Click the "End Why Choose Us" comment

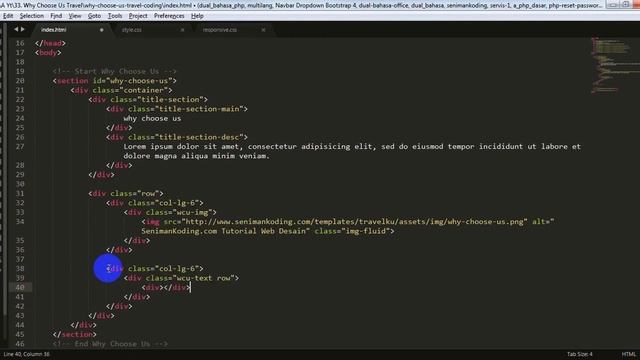tap(110, 344)
